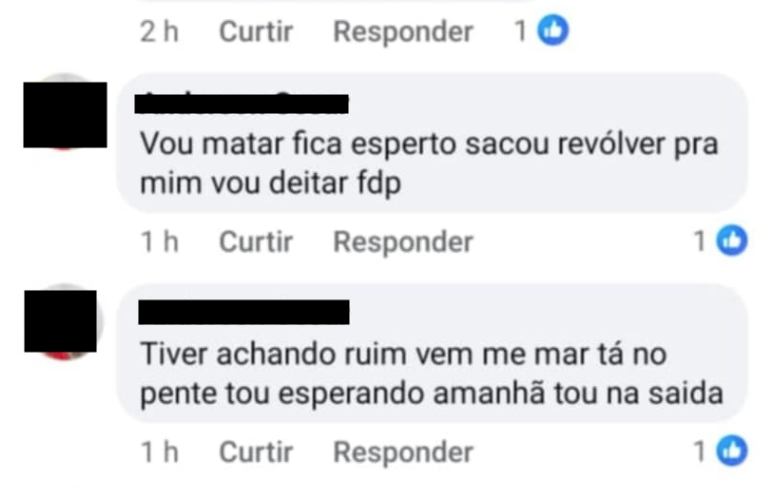Viewport: 767px width, 488px height.
Task: Click Responder next to the 2 h timestamp
Action: point(403,31)
